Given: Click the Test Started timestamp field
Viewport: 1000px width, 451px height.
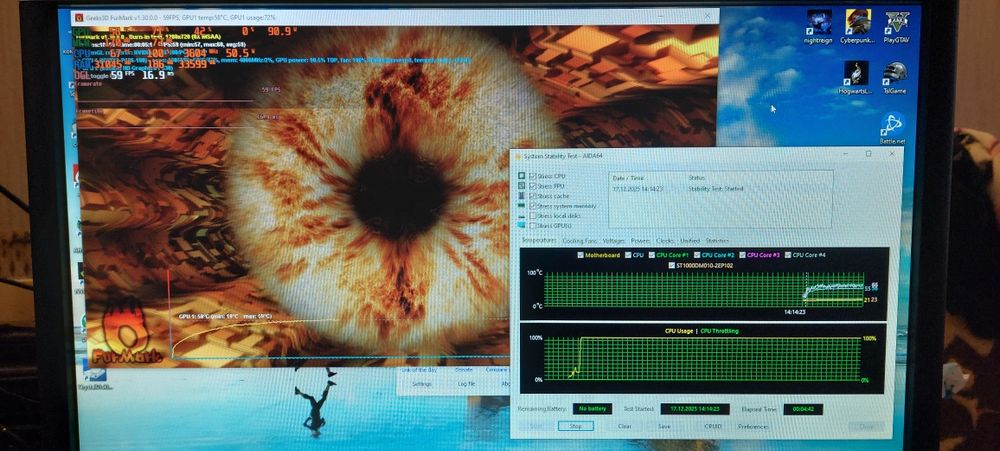Looking at the screenshot, I should tap(694, 409).
